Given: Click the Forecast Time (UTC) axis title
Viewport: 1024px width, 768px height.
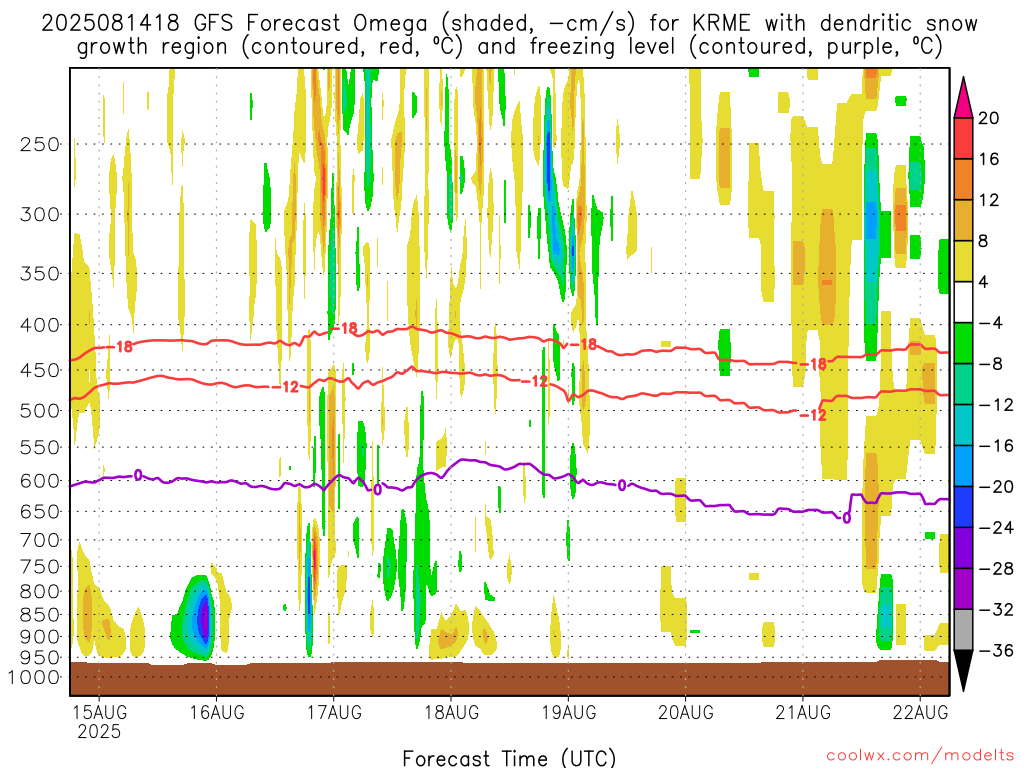Looking at the screenshot, I should [509, 758].
